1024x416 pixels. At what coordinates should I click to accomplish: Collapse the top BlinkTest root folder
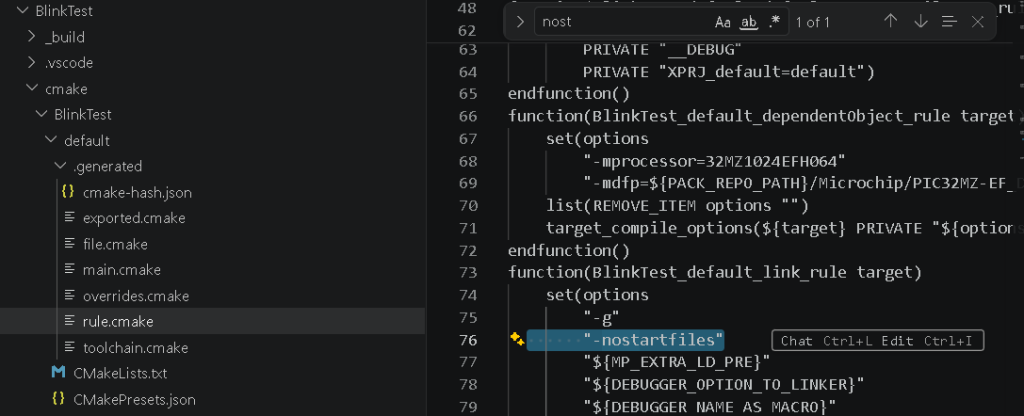click(x=22, y=11)
